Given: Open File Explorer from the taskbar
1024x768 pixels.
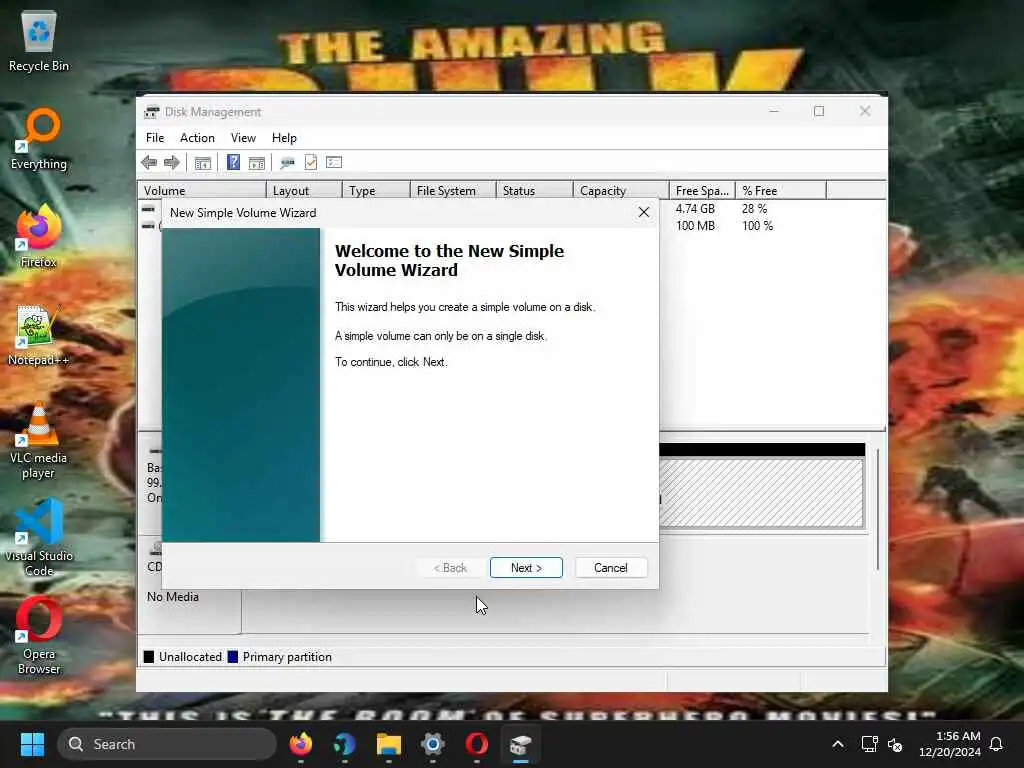Looking at the screenshot, I should coord(389,744).
